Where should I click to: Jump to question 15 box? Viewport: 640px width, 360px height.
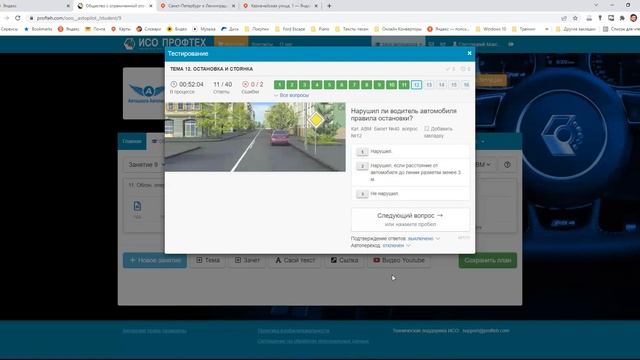[x=454, y=84]
